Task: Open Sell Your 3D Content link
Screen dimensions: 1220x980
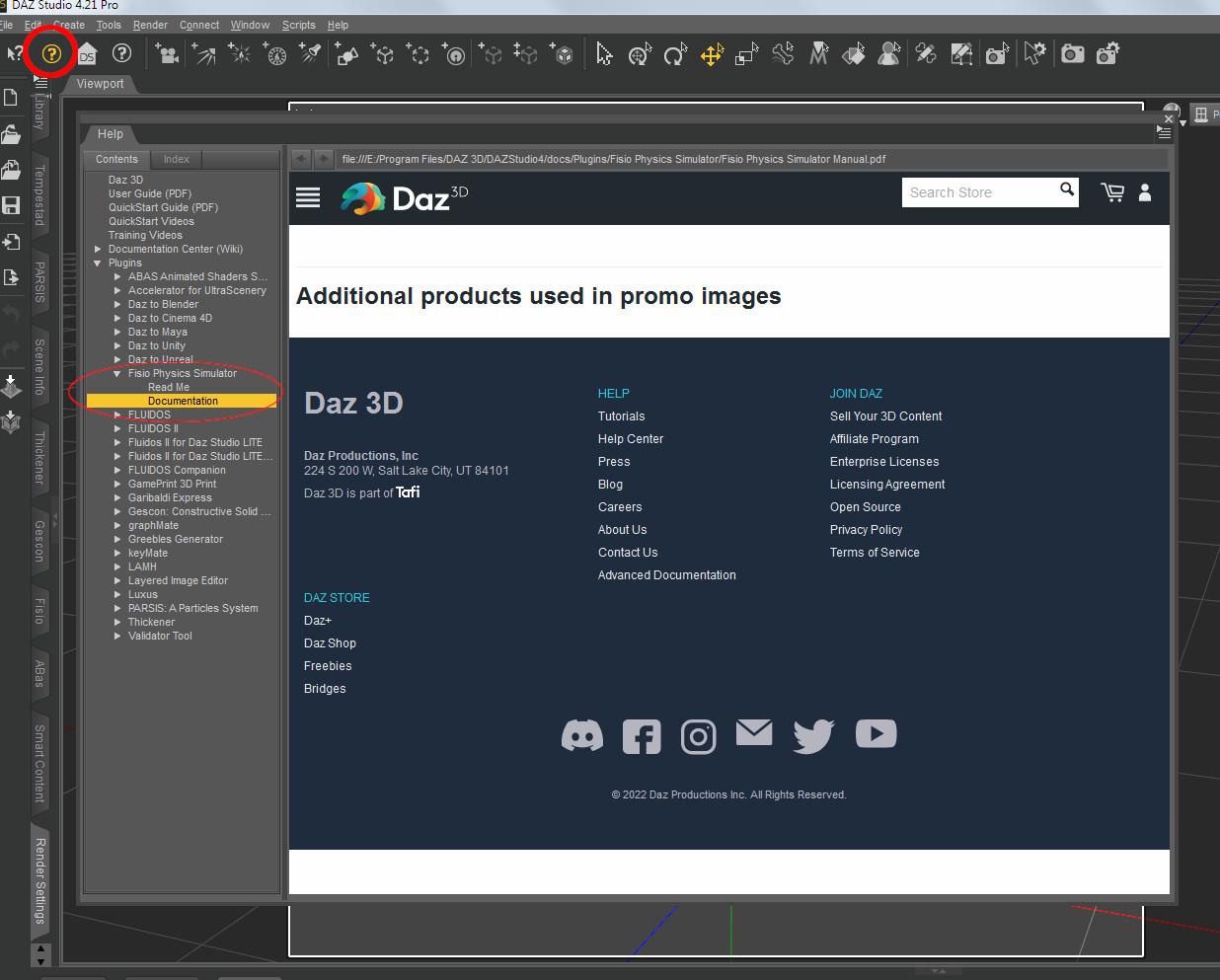Action: [x=885, y=416]
